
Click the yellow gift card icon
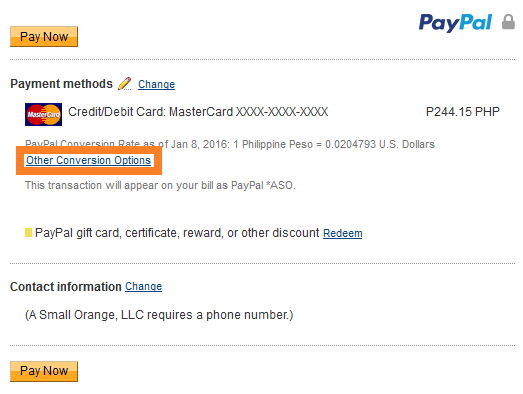tap(28, 232)
